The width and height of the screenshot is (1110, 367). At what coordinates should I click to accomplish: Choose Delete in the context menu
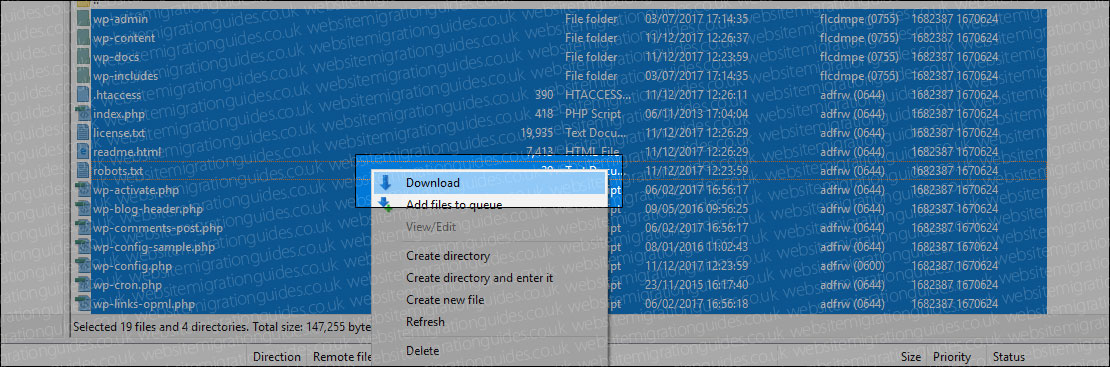(x=489, y=351)
